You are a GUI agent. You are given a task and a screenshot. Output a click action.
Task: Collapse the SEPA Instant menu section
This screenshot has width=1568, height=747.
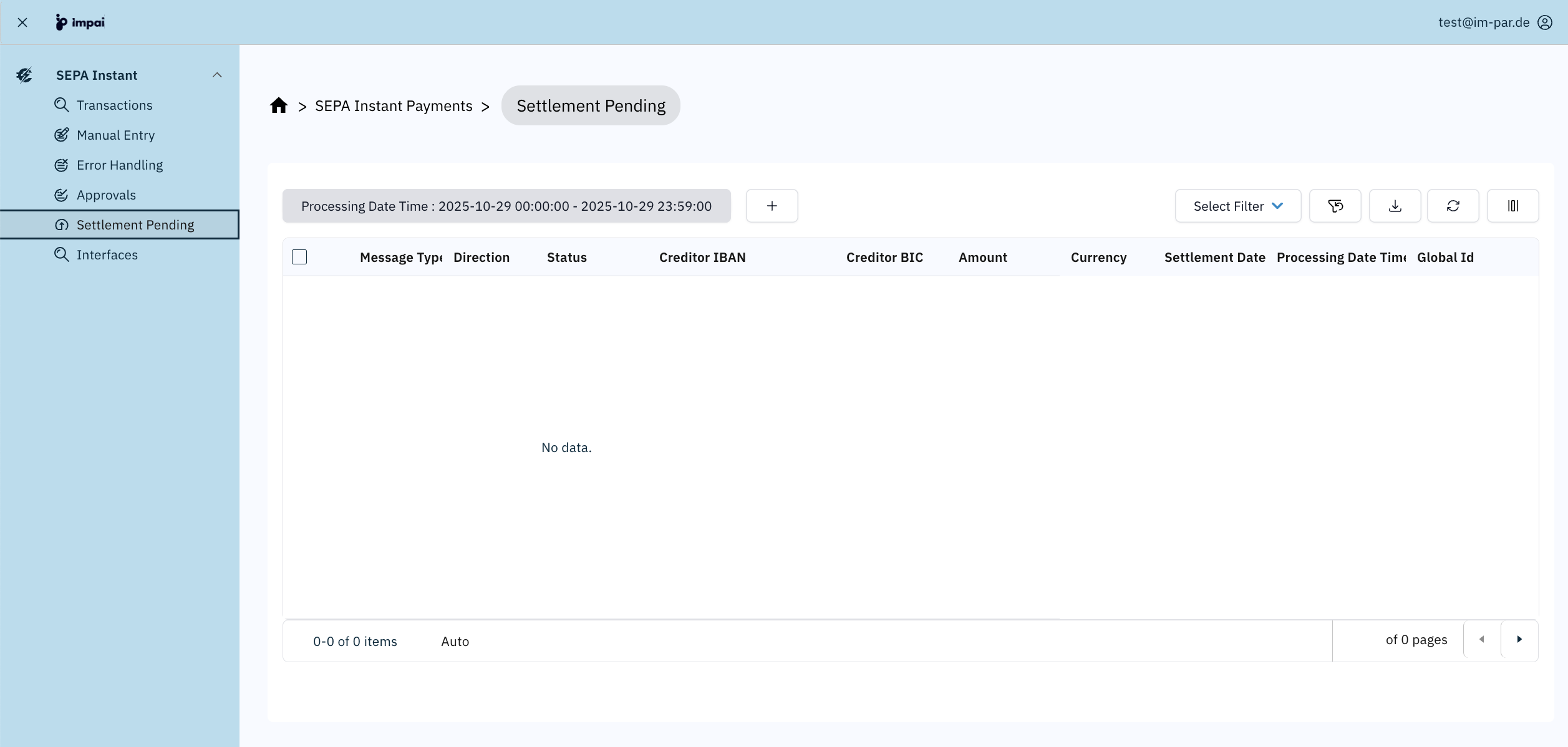(x=217, y=75)
